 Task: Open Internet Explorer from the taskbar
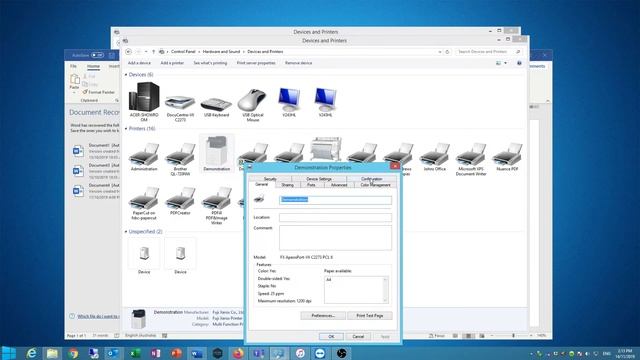[31, 353]
